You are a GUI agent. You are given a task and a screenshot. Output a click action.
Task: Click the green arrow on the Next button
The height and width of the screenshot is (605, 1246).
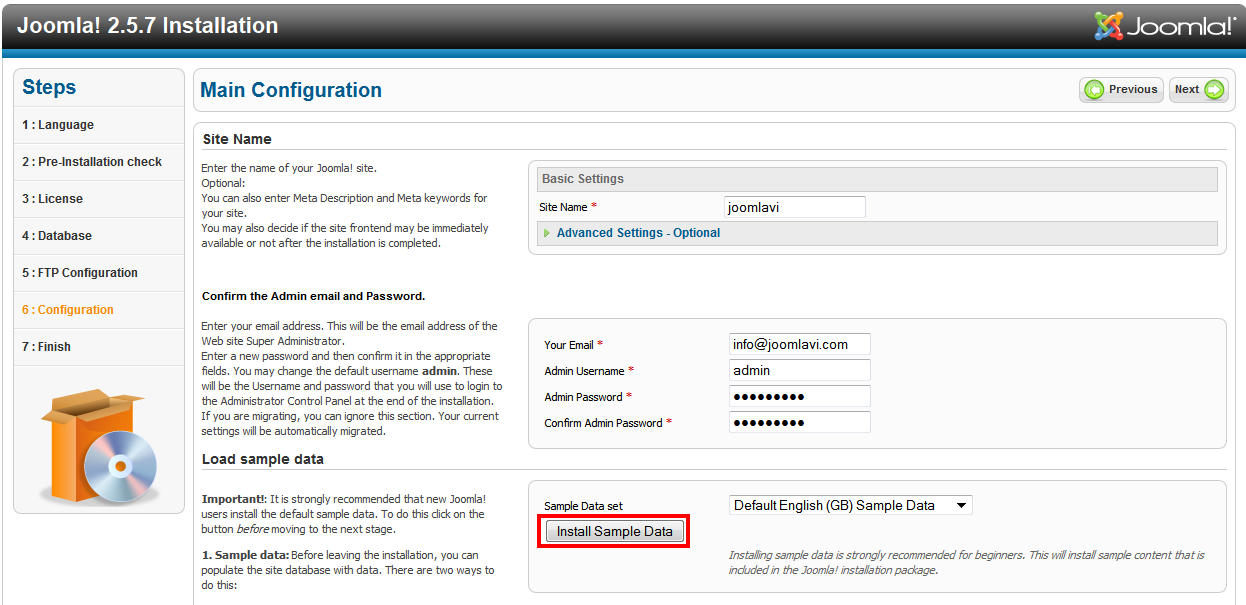click(x=1214, y=90)
